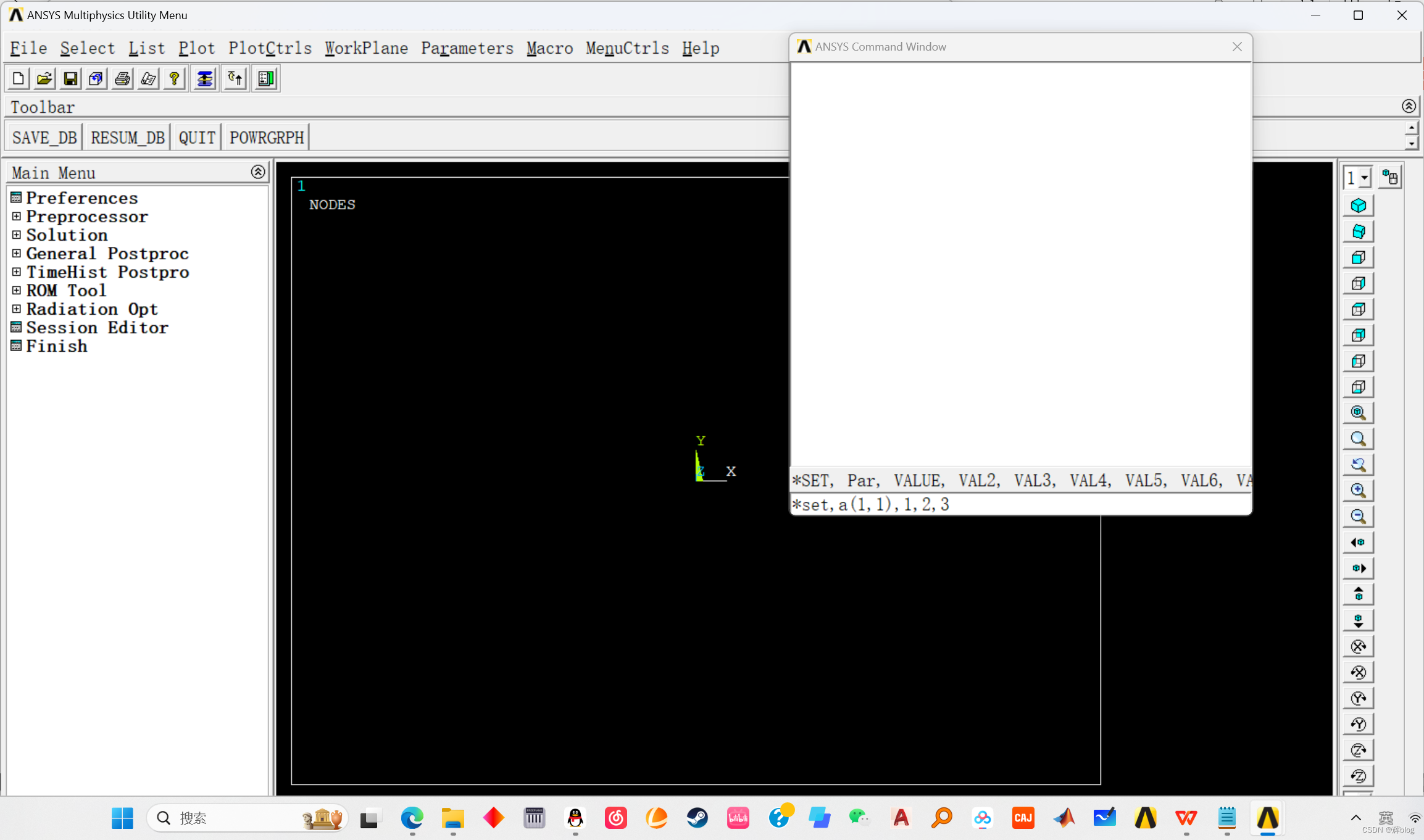The image size is (1424, 840).
Task: Click the Pan model left arrow icon
Action: pyautogui.click(x=1358, y=543)
